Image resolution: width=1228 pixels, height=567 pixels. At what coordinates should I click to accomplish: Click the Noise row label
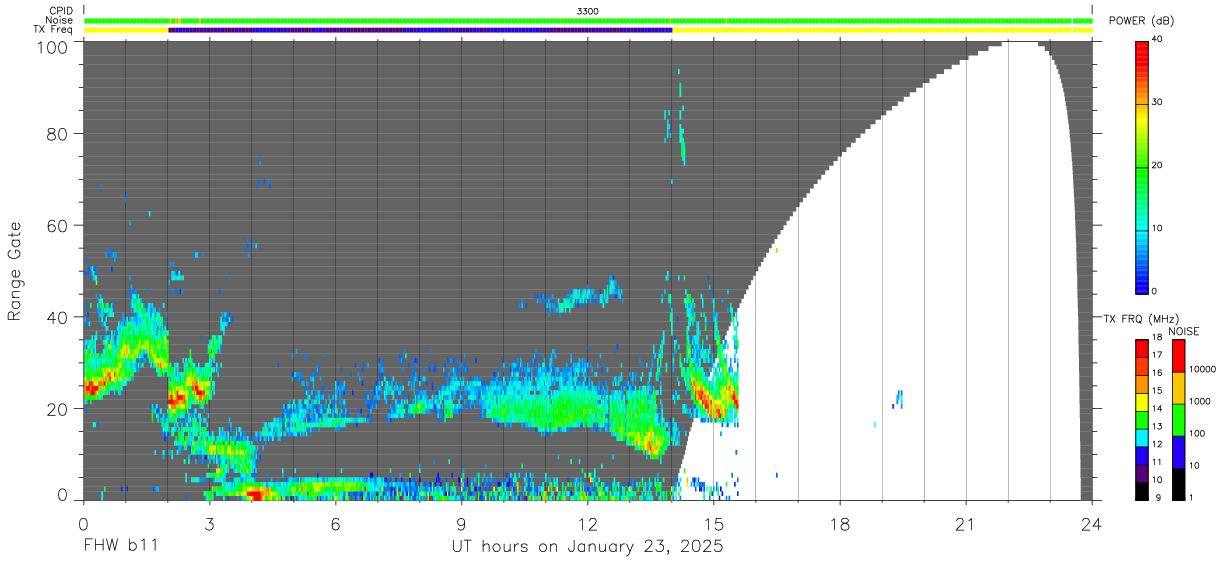(x=60, y=20)
